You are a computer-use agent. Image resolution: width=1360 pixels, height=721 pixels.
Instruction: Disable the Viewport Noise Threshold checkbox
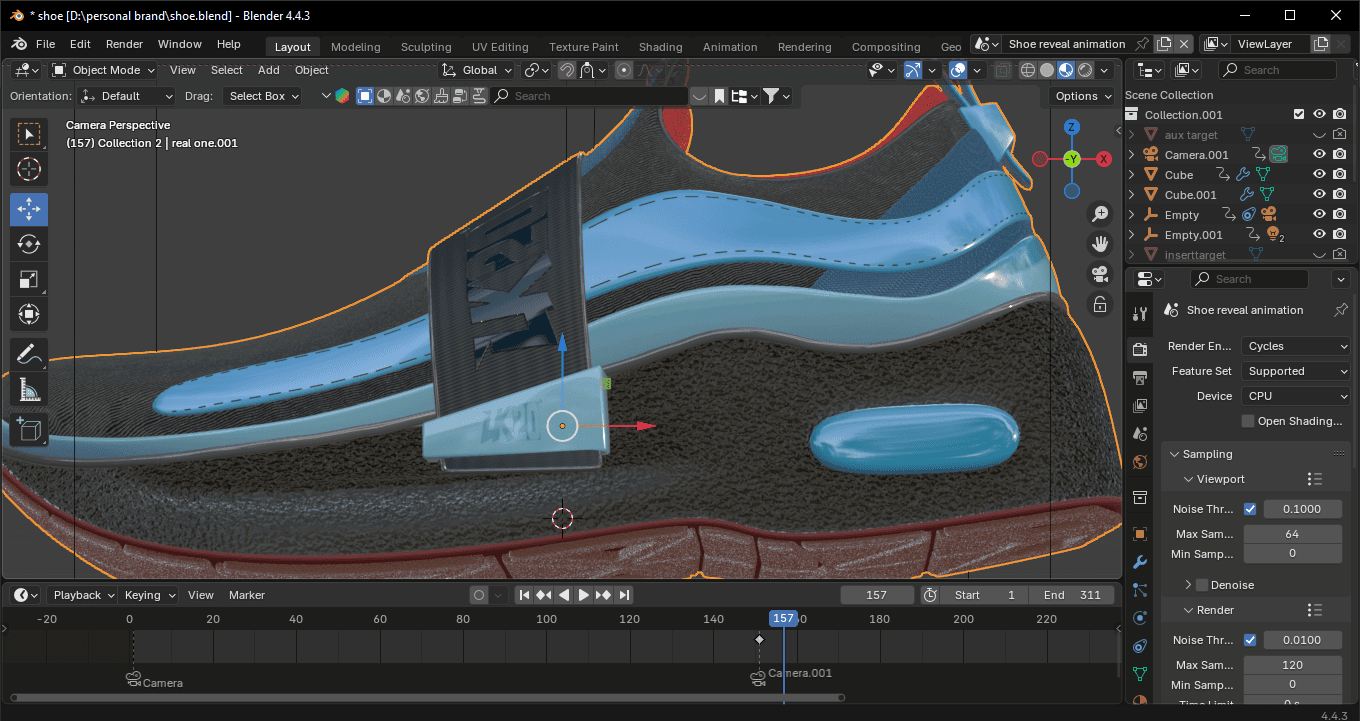1249,509
